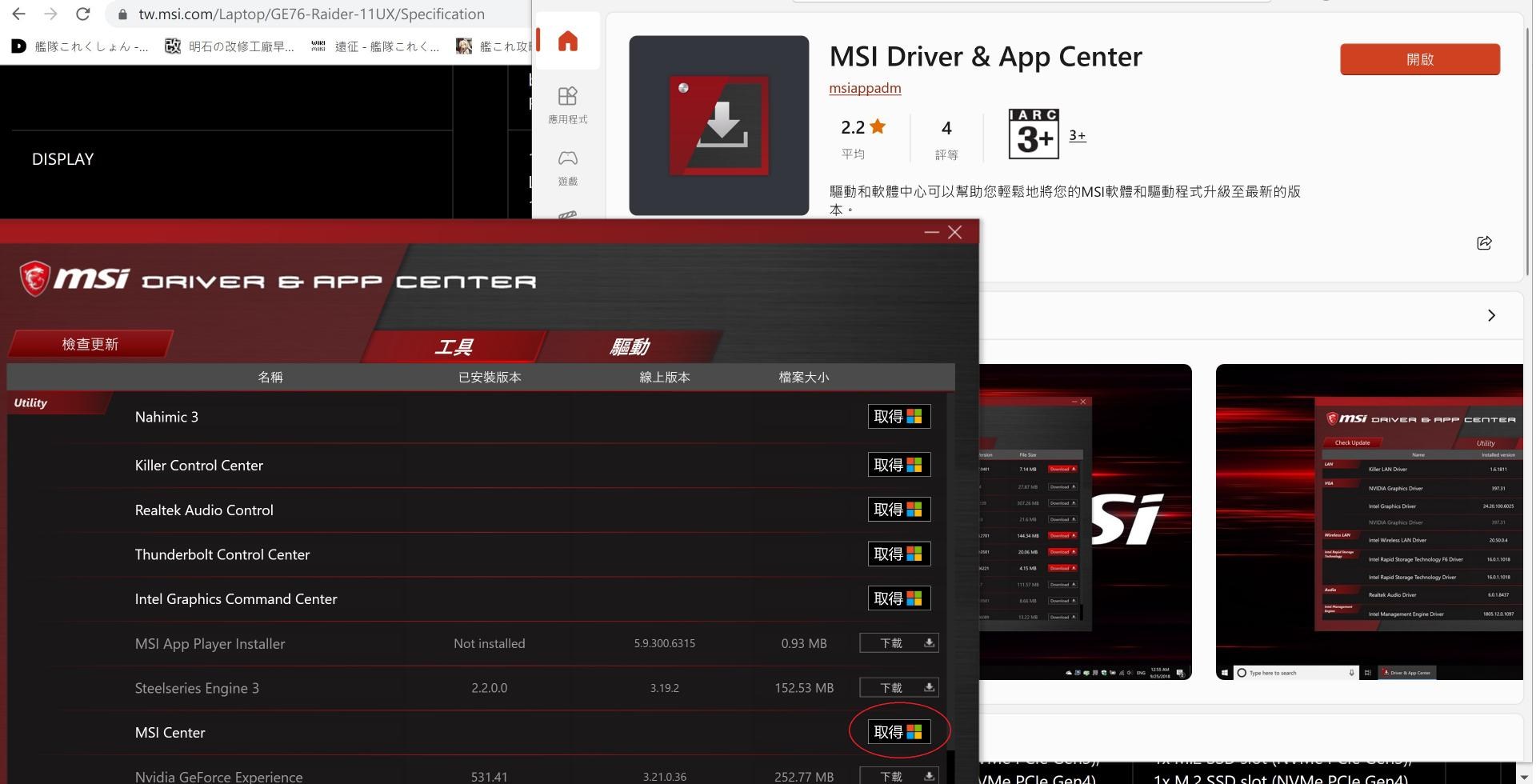Open the Microsoft Store home icon
This screenshot has height=784, width=1536.
pos(568,41)
